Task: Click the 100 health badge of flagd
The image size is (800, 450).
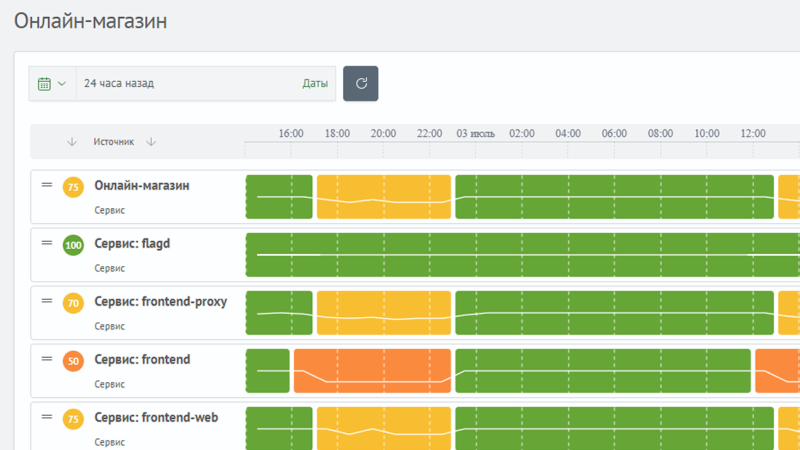Action: coord(73,245)
